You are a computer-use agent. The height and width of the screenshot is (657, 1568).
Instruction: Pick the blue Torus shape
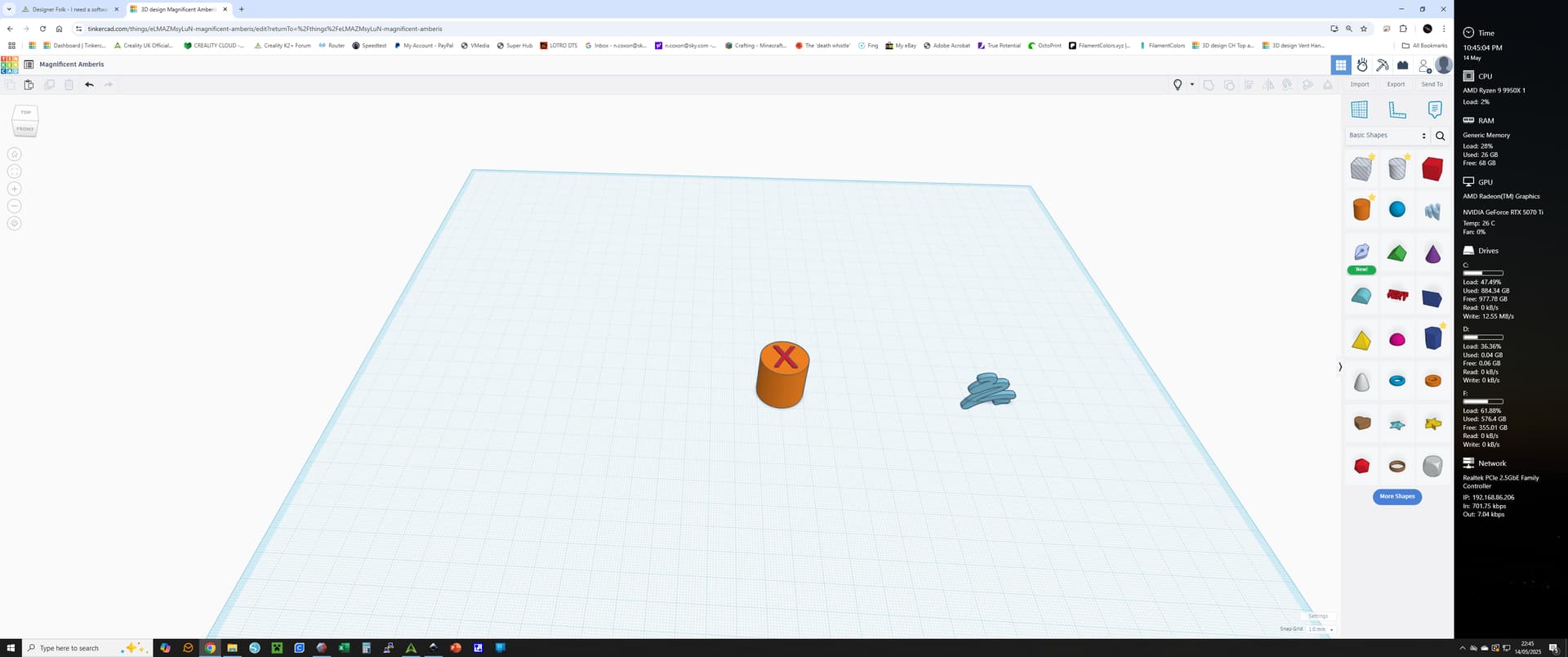1397,381
